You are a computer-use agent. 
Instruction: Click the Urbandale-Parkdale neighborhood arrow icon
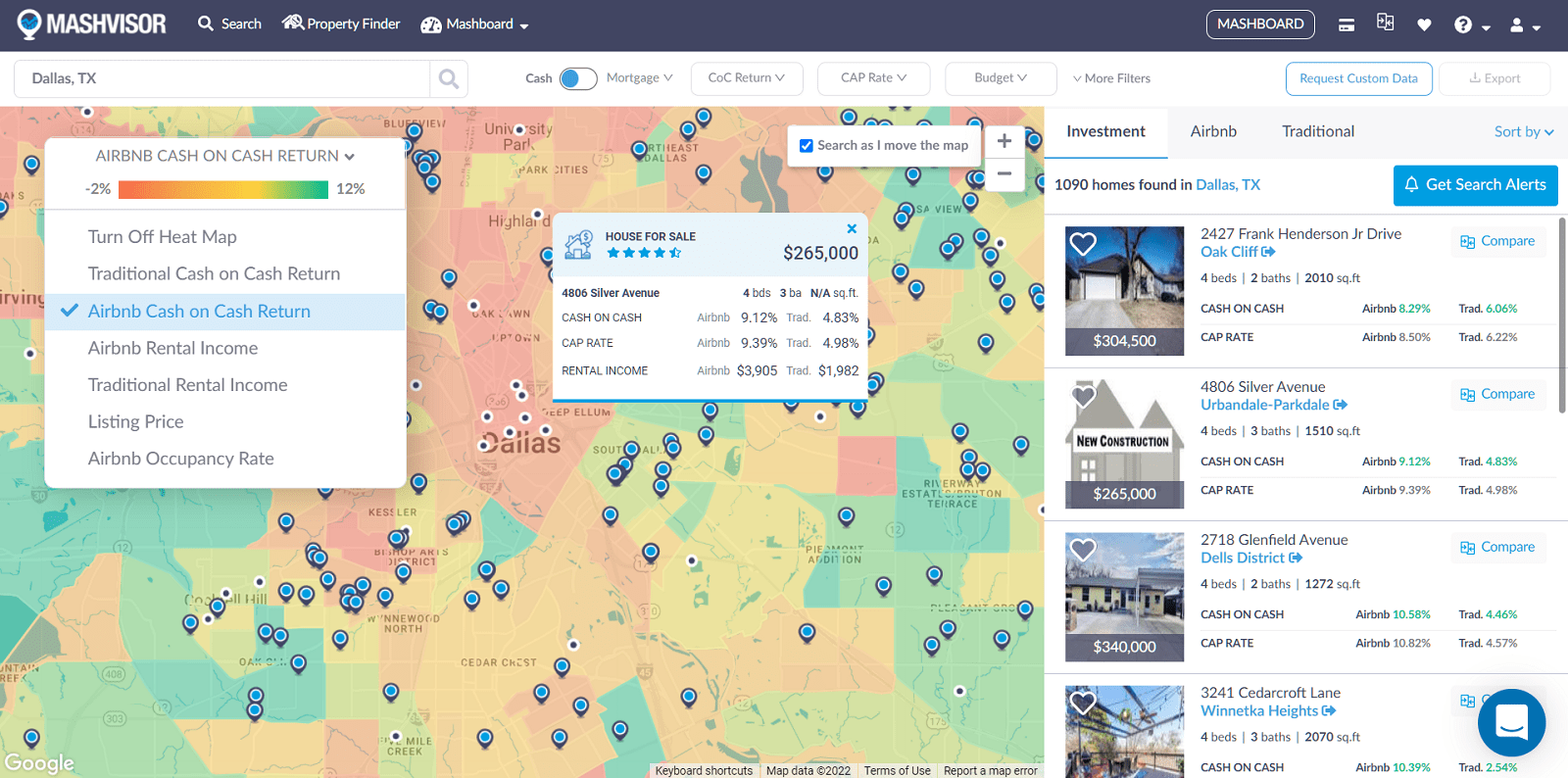click(x=1341, y=405)
